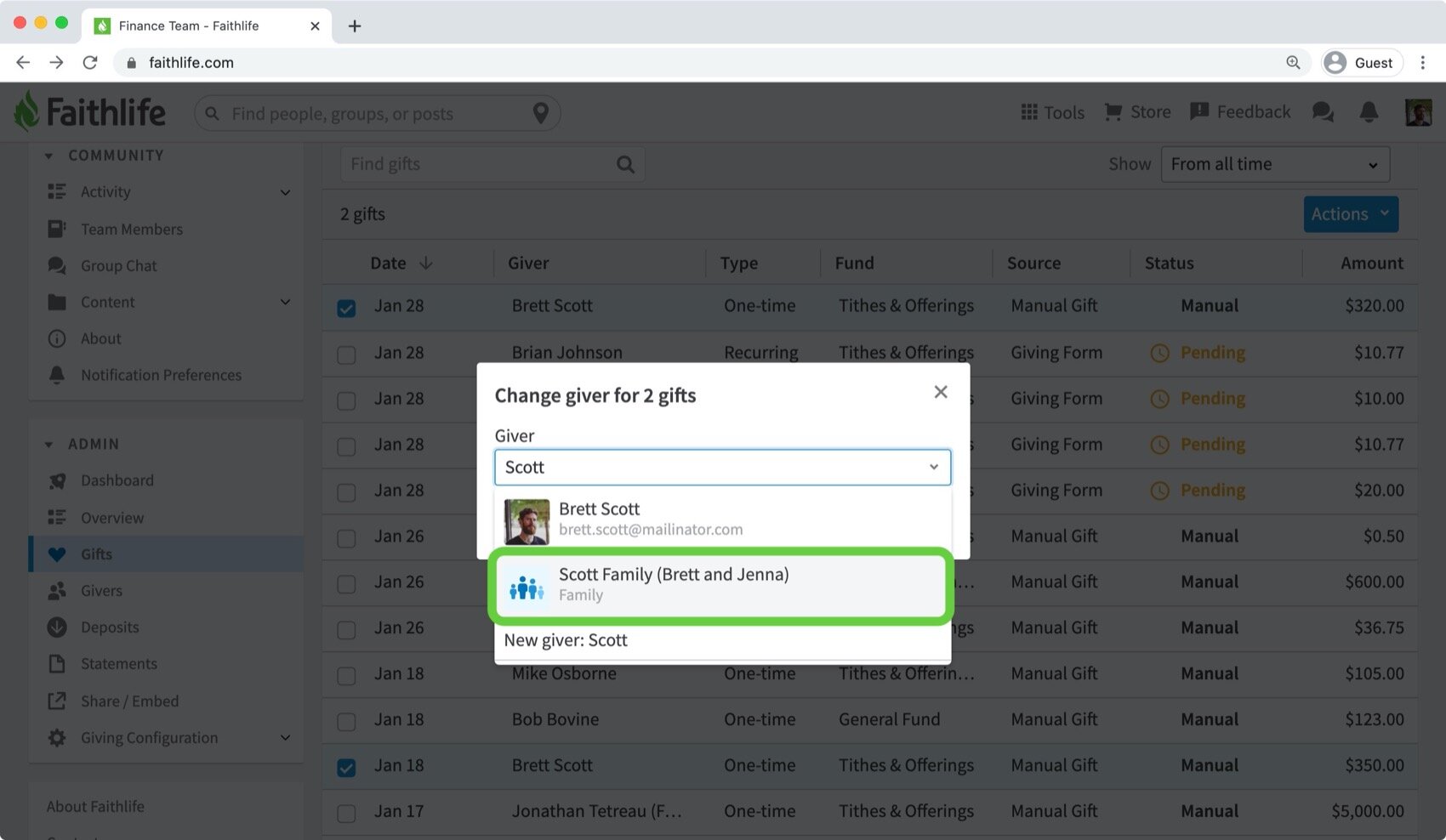Check the Mike Osborne gift checkbox
1446x840 pixels.
click(346, 676)
